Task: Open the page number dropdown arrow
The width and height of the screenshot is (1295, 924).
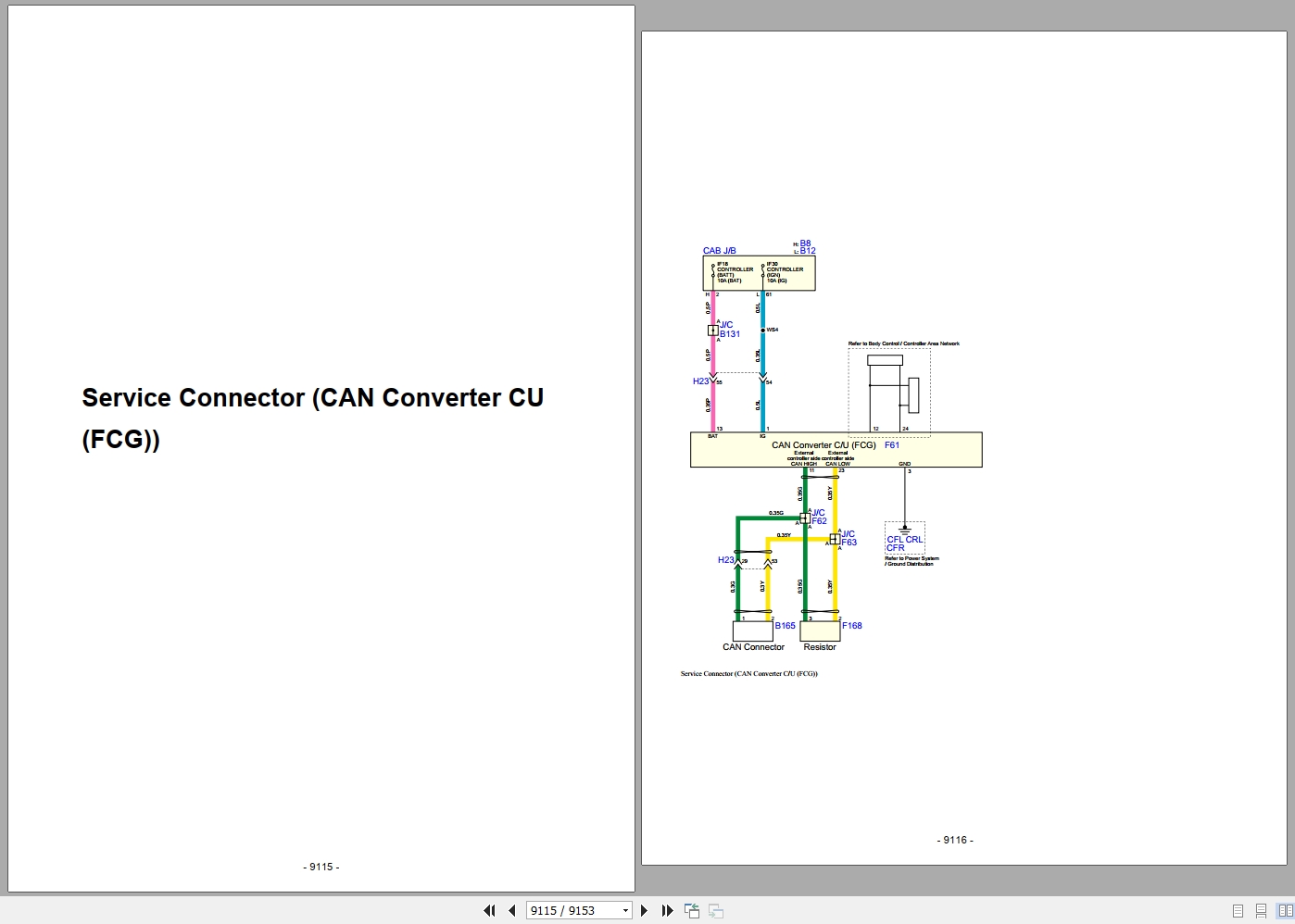Action: click(625, 911)
